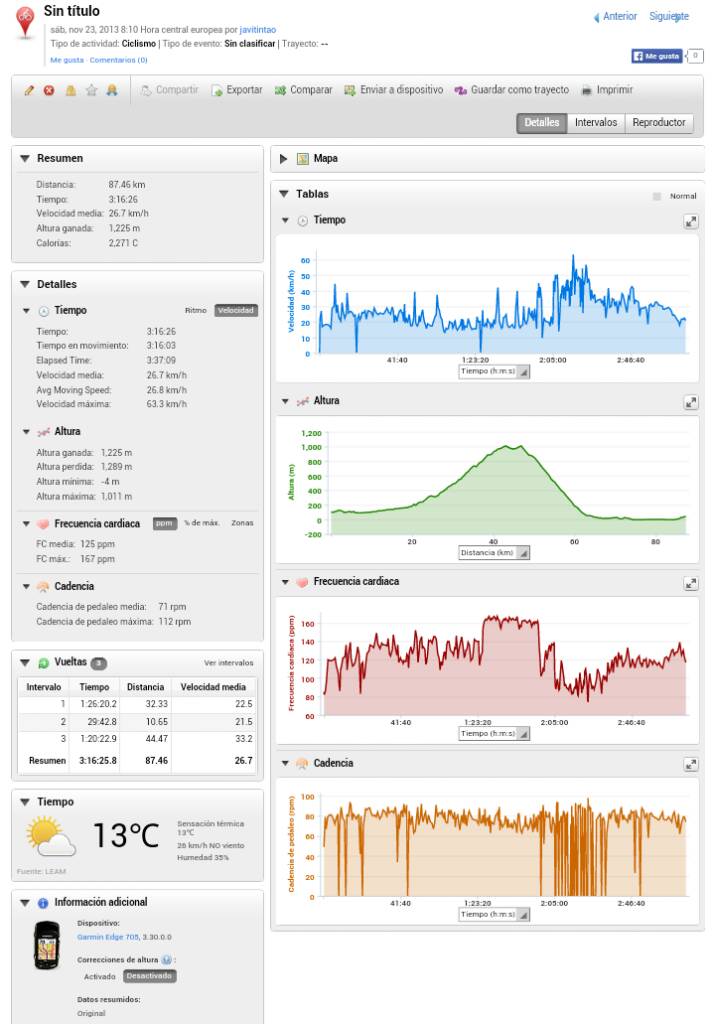Expand the Mapa section

pos(284,159)
